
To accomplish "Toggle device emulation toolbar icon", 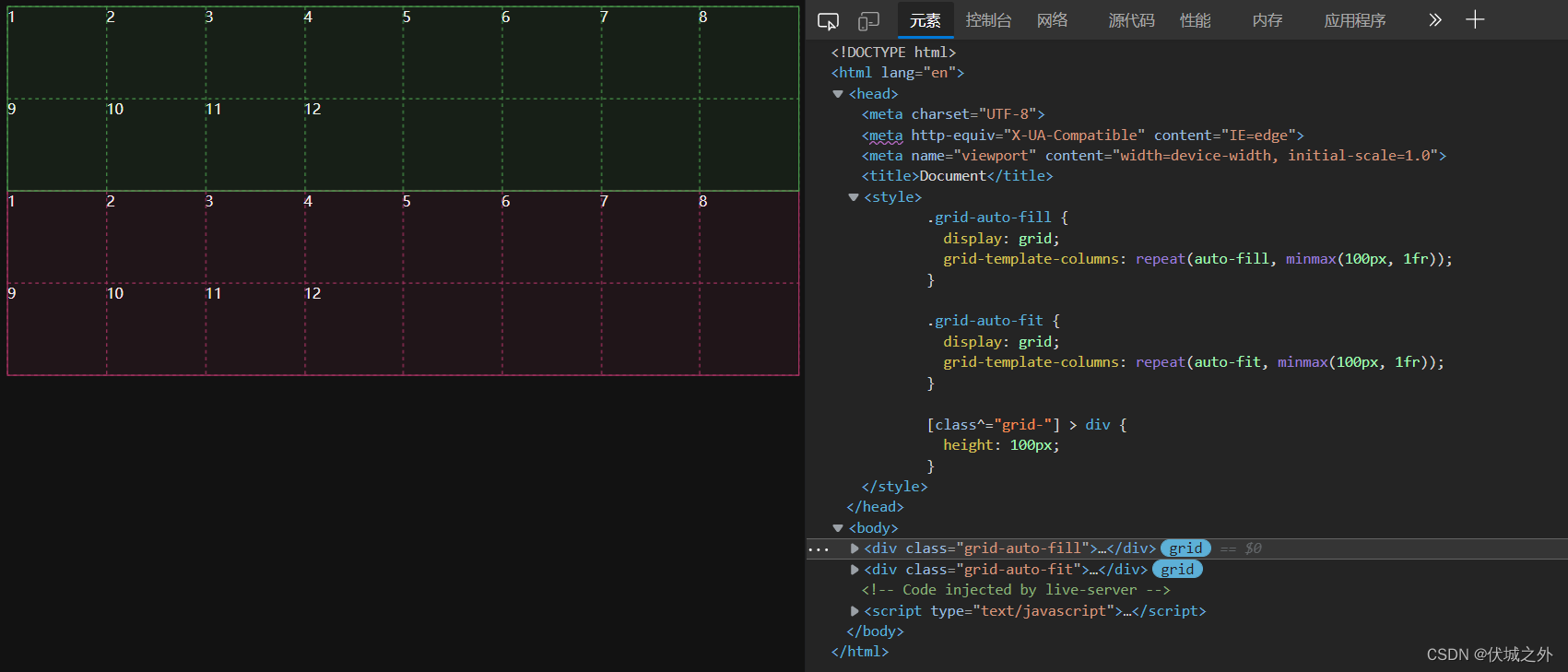I will (868, 20).
